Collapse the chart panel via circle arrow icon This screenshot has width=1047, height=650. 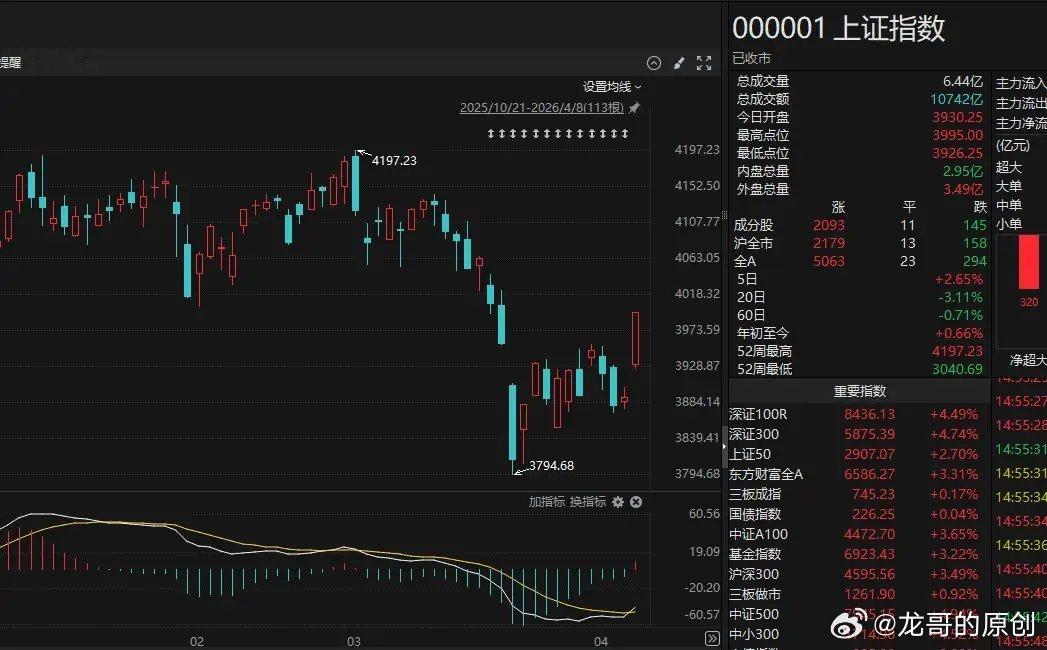654,63
